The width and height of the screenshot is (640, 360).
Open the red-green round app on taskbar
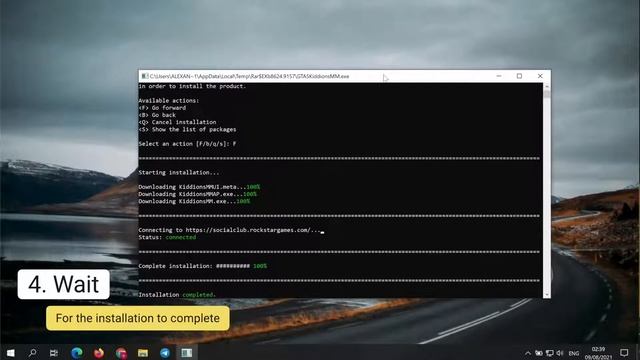pyautogui.click(x=121, y=353)
